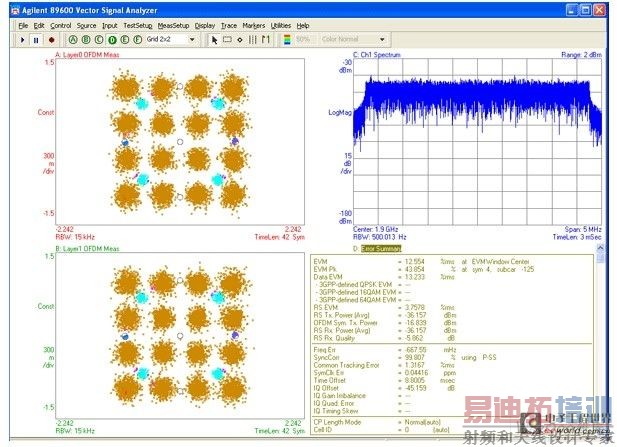The image size is (617, 447).
Task: Open the Help menu
Action: (x=303, y=26)
